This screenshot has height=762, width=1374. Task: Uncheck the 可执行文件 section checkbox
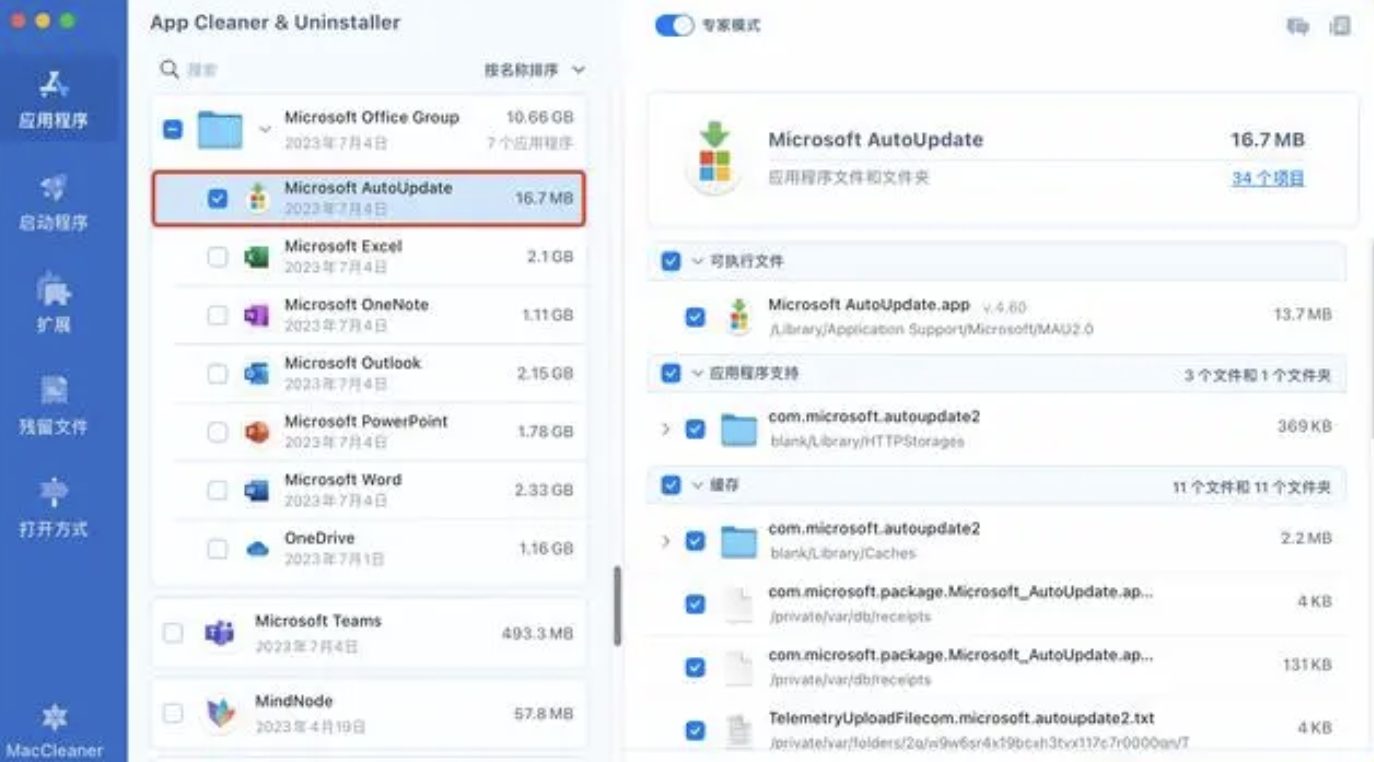[671, 261]
